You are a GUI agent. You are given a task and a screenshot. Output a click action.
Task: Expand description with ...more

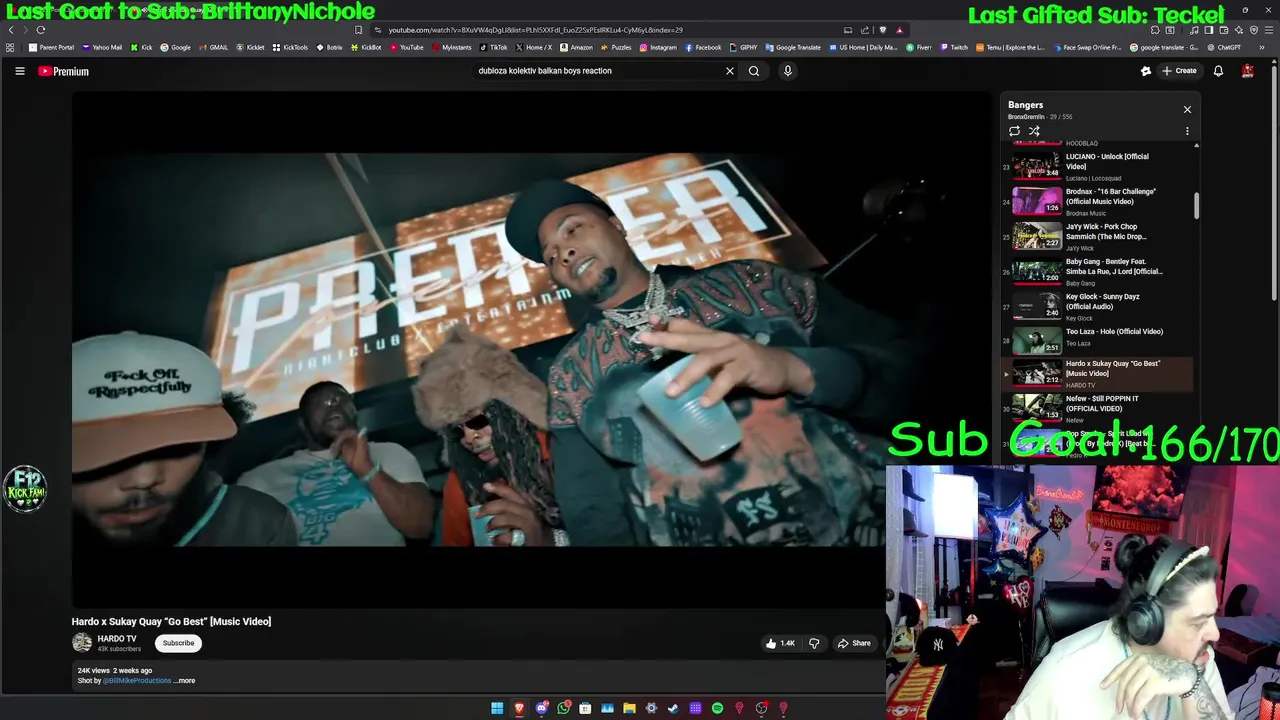185,681
